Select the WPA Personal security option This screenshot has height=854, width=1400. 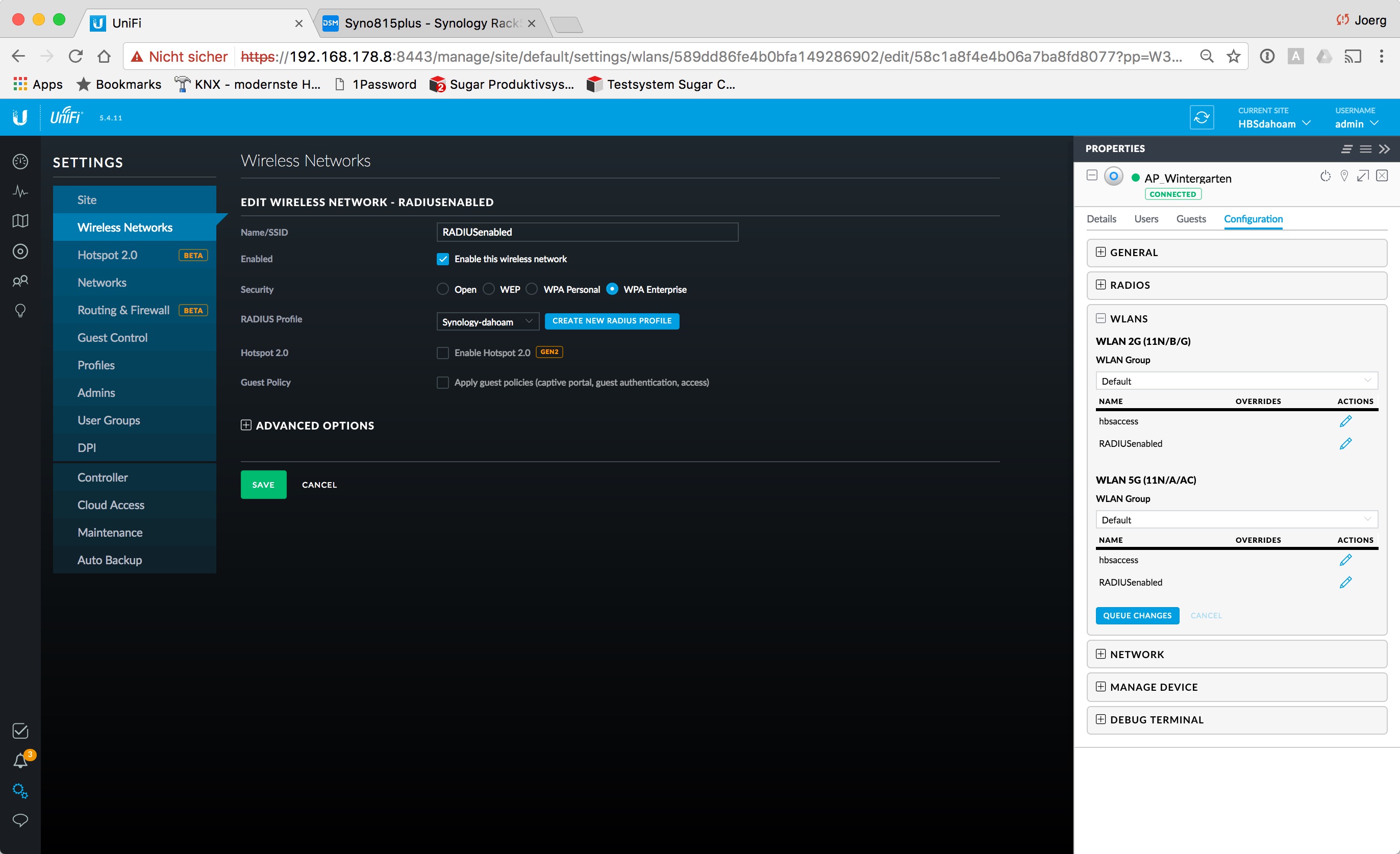[x=532, y=289]
